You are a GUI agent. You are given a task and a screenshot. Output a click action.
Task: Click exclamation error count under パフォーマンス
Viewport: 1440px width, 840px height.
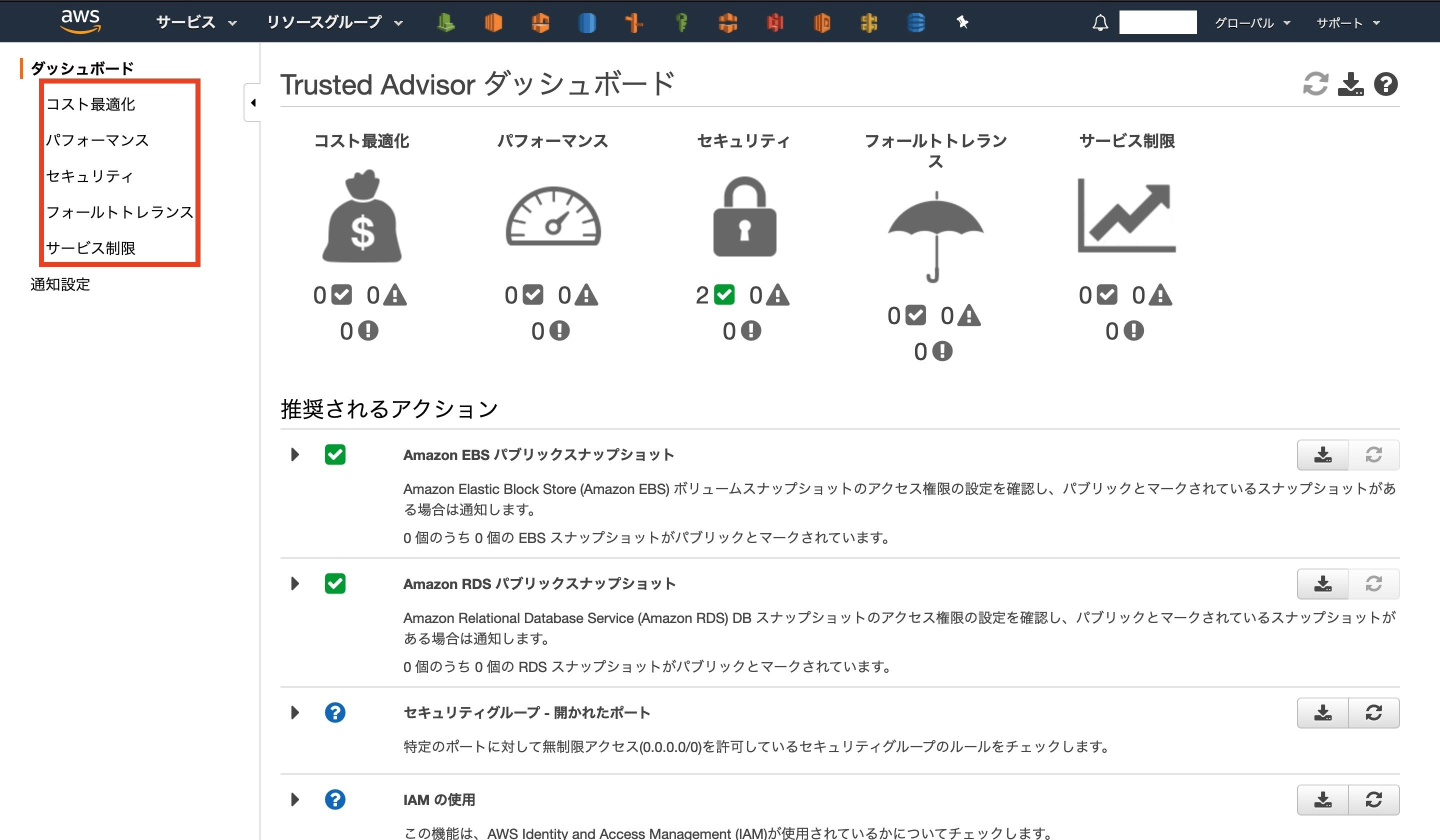click(x=550, y=331)
